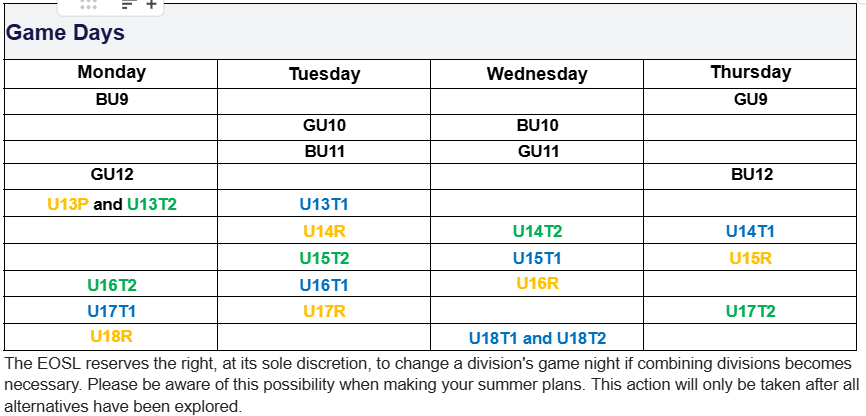Image resolution: width=866 pixels, height=416 pixels.
Task: Click the plus add icon
Action: point(151,5)
